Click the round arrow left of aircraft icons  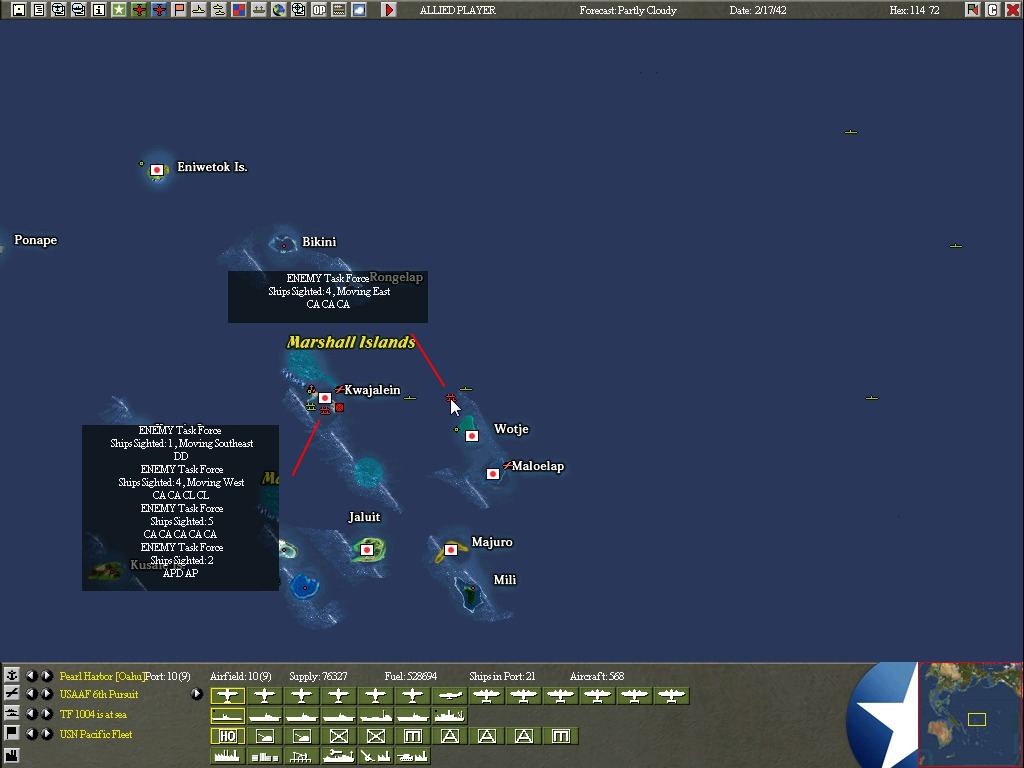click(197, 694)
